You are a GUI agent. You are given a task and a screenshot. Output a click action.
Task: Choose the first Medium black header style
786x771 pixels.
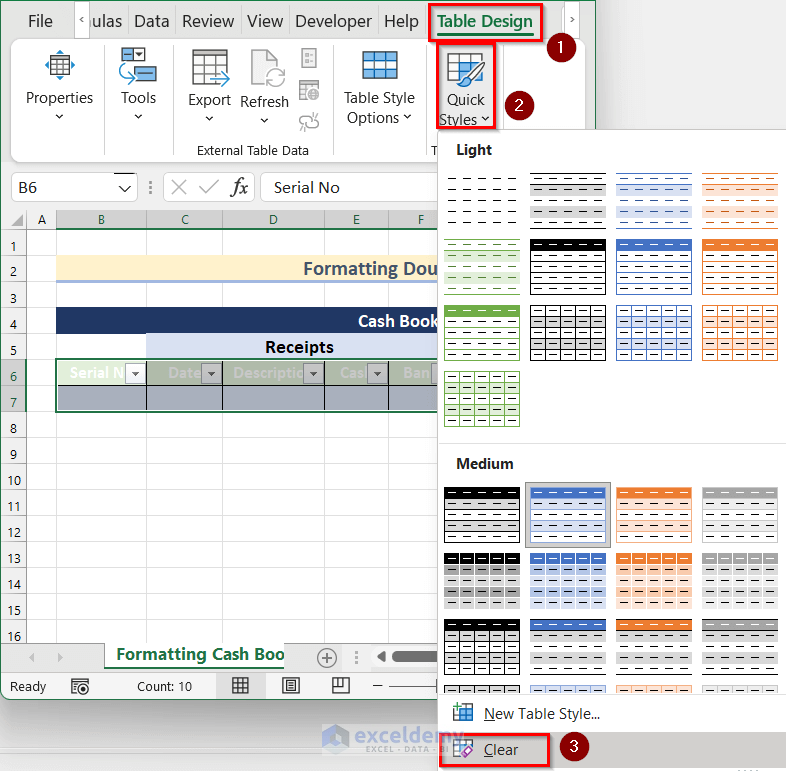pos(482,515)
